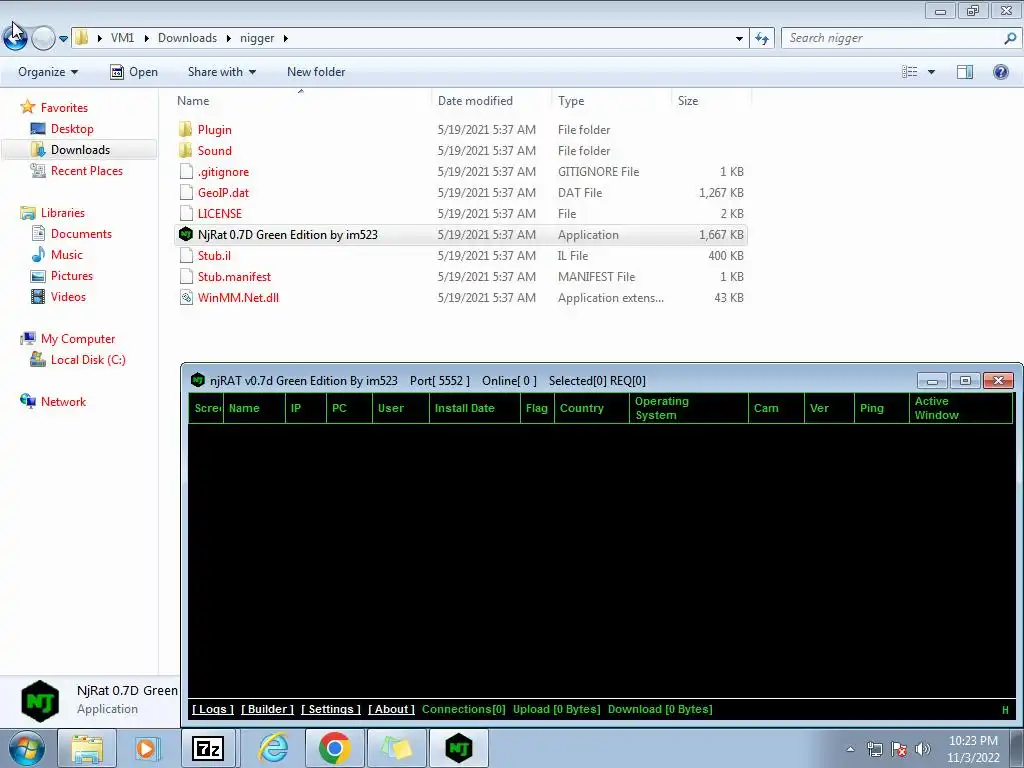1024x768 pixels.
Task: Open the recent pages dropdown arrow
Action: coord(63,39)
